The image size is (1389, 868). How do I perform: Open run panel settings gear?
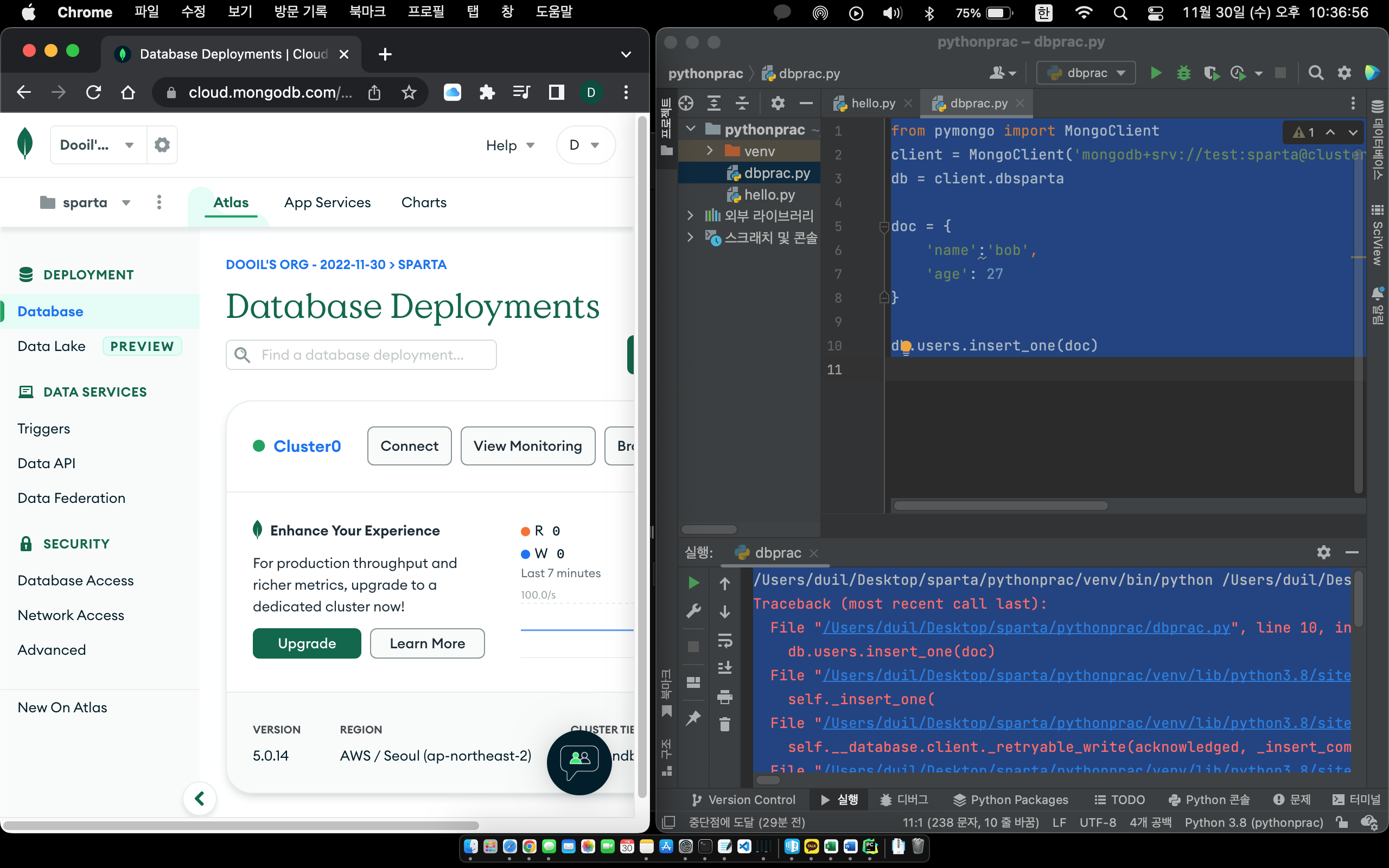(1323, 552)
